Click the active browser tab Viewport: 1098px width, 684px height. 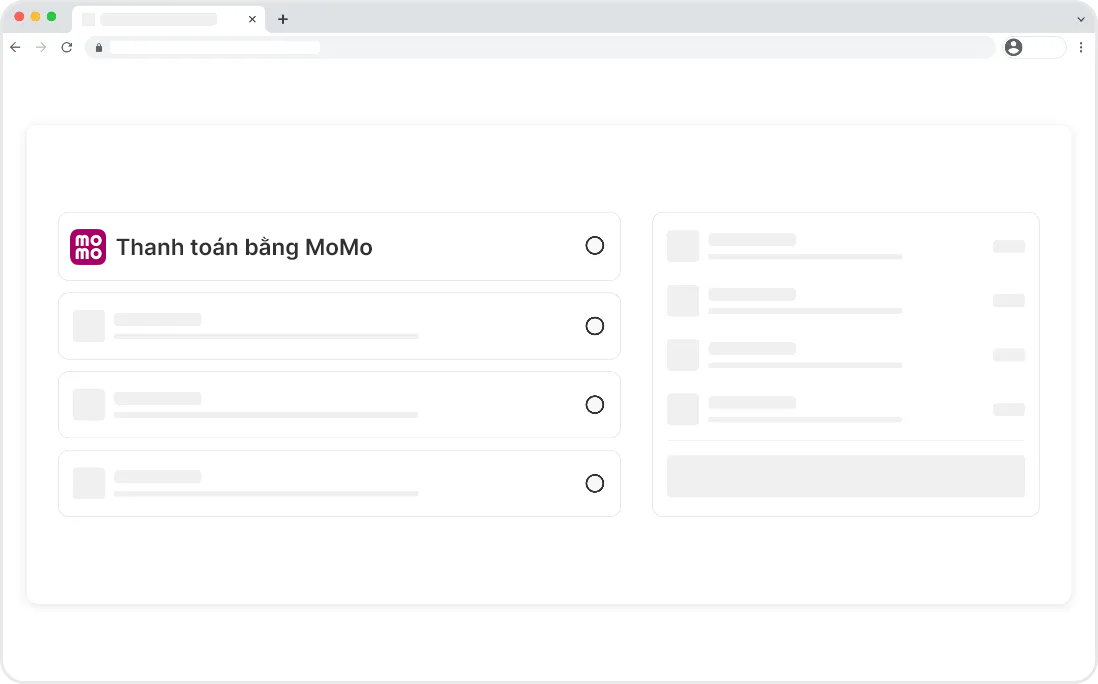(x=160, y=19)
